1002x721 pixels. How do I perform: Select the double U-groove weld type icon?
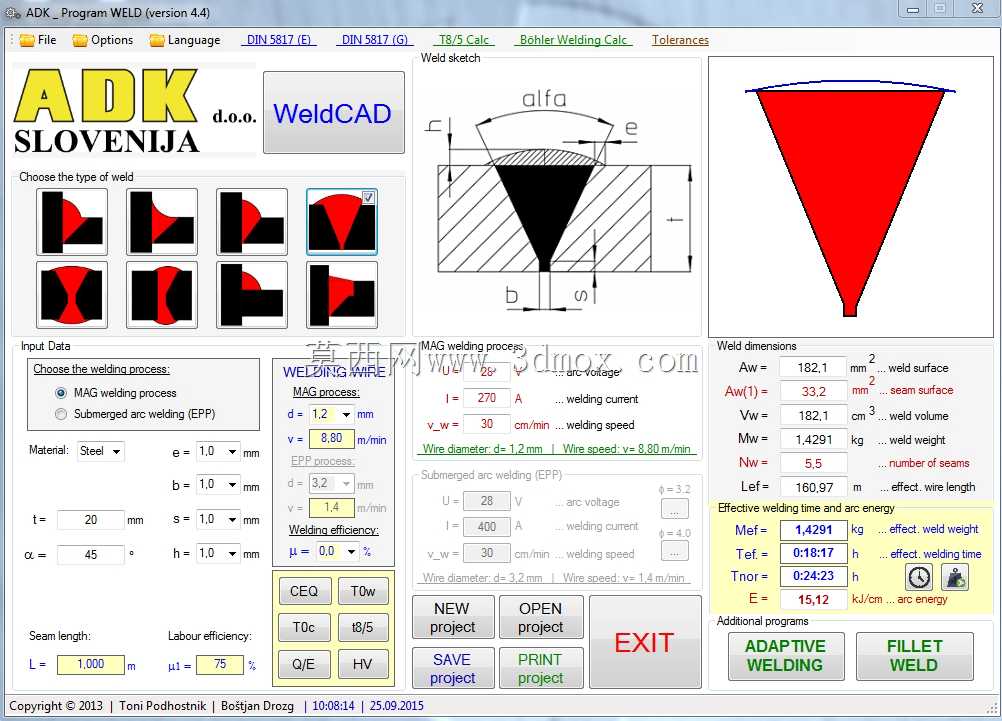click(x=162, y=295)
